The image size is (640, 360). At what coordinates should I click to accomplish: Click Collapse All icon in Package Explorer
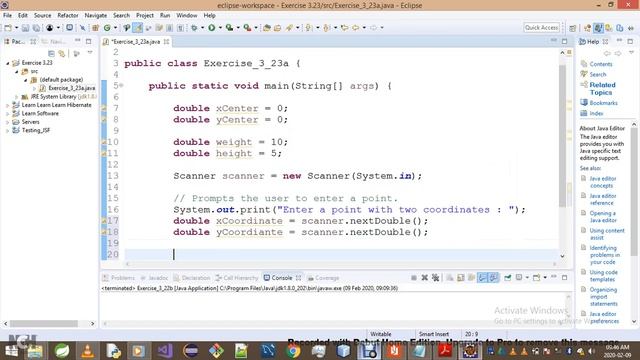point(51,53)
